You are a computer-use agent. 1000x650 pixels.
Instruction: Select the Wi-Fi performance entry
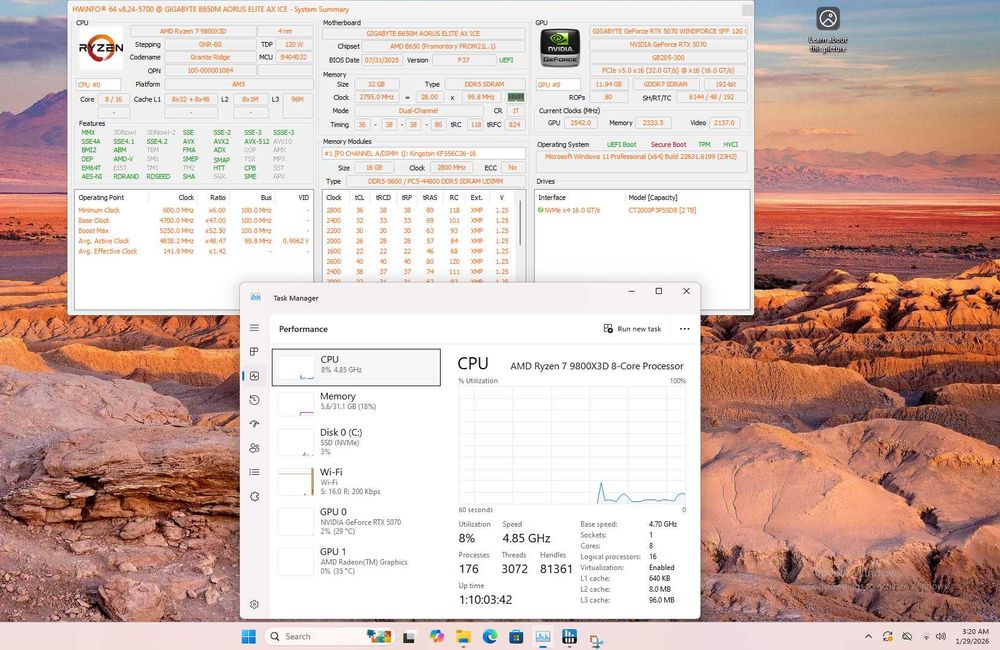pyautogui.click(x=356, y=481)
